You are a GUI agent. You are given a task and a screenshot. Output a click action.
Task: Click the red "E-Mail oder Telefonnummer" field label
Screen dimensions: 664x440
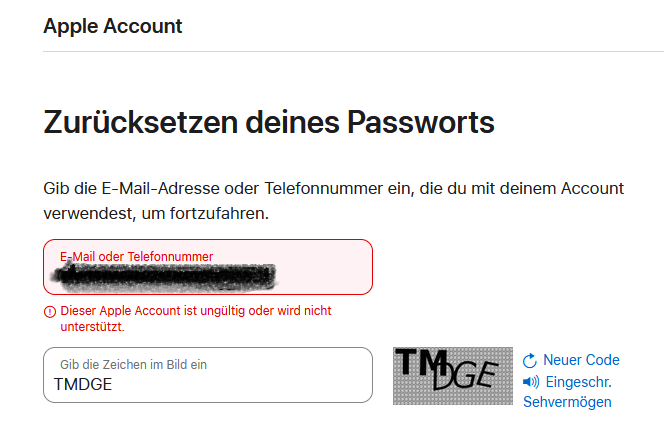click(x=137, y=256)
